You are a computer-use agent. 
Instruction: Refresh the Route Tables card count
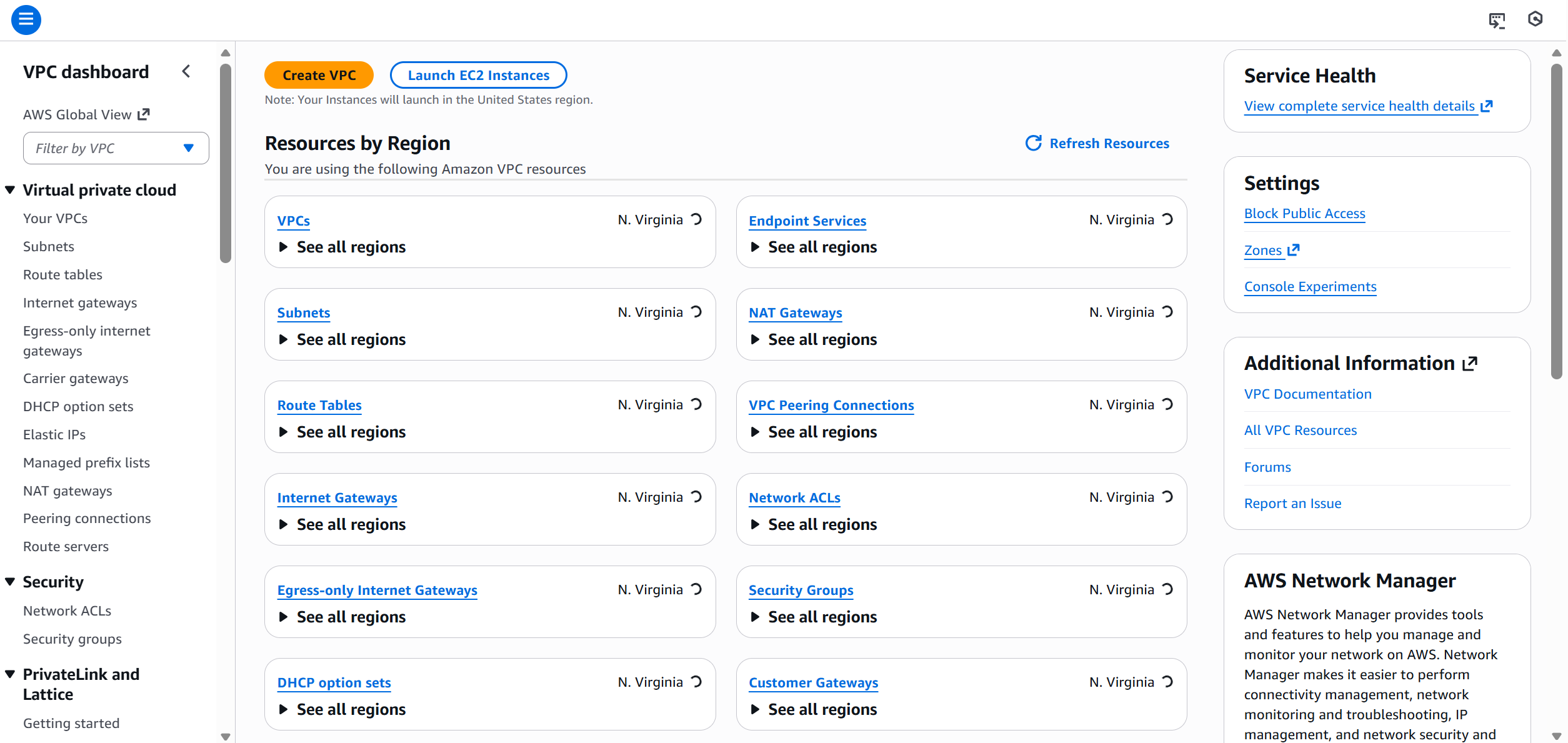[x=696, y=404]
